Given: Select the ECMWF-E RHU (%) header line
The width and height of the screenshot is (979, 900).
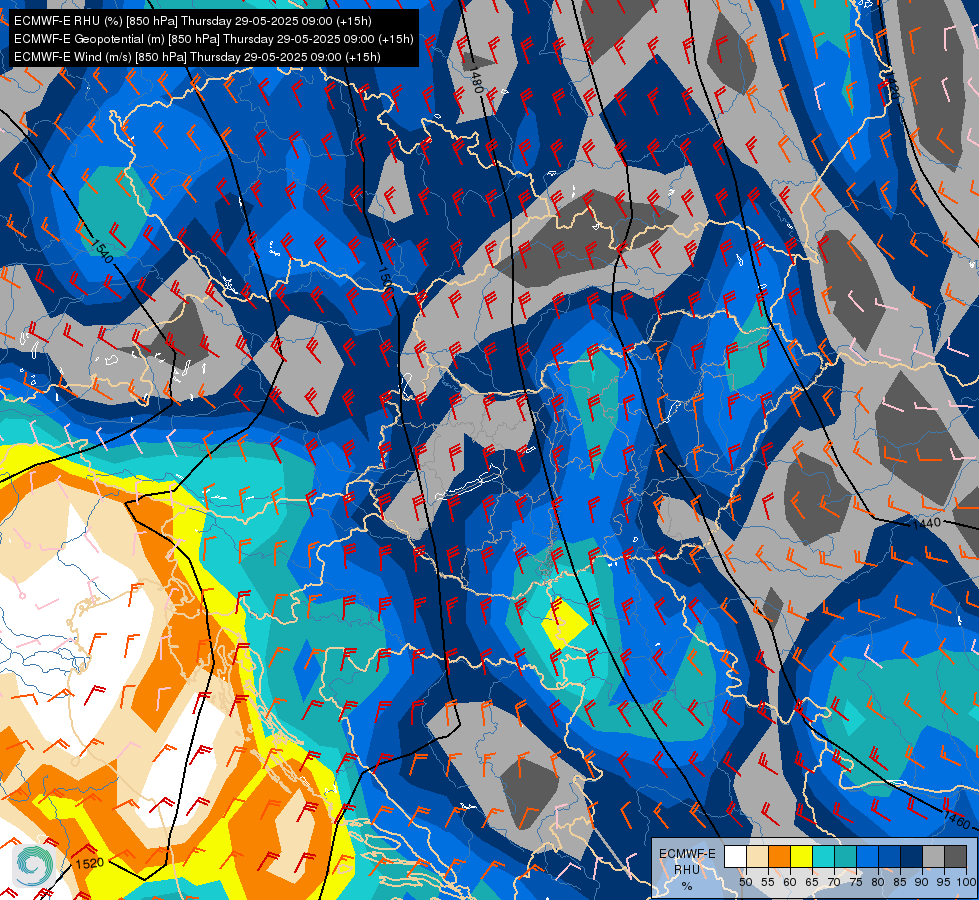Looking at the screenshot, I should 192,21.
